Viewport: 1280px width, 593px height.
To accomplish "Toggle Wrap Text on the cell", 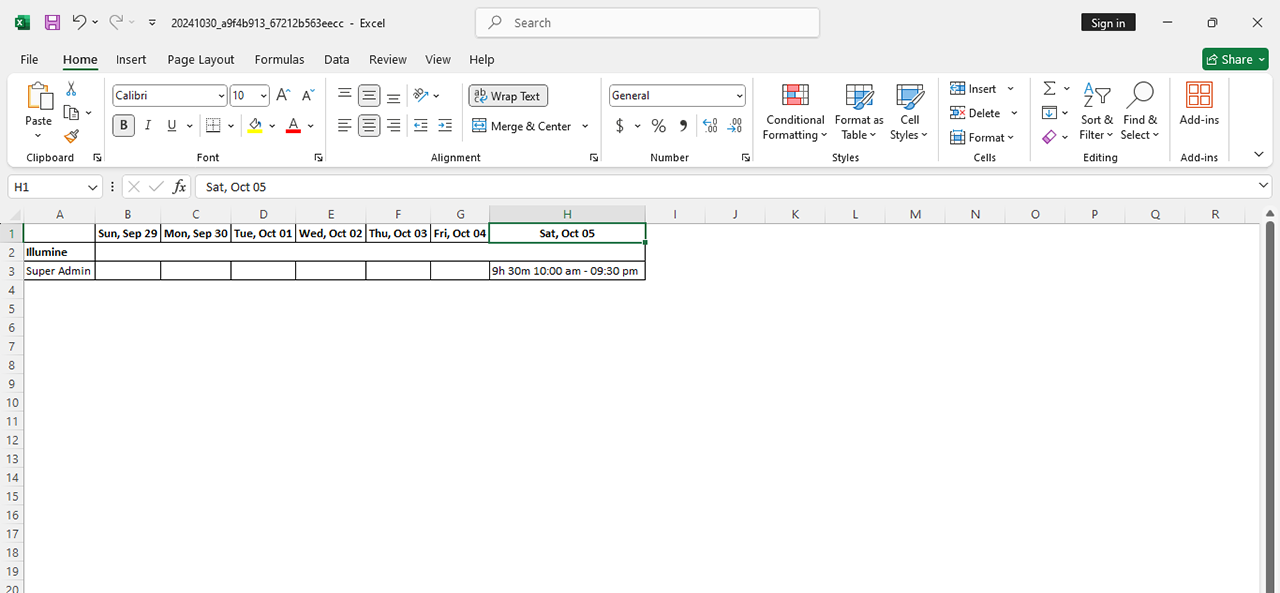I will pyautogui.click(x=508, y=96).
